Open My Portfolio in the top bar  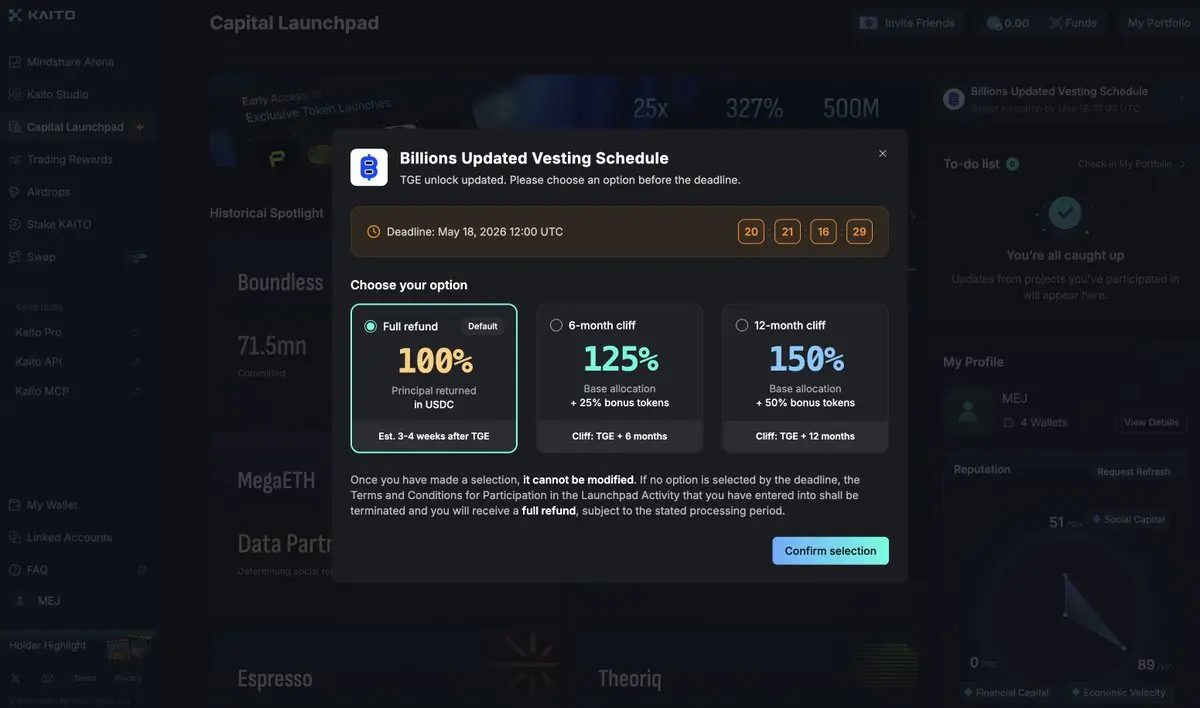pos(1159,23)
